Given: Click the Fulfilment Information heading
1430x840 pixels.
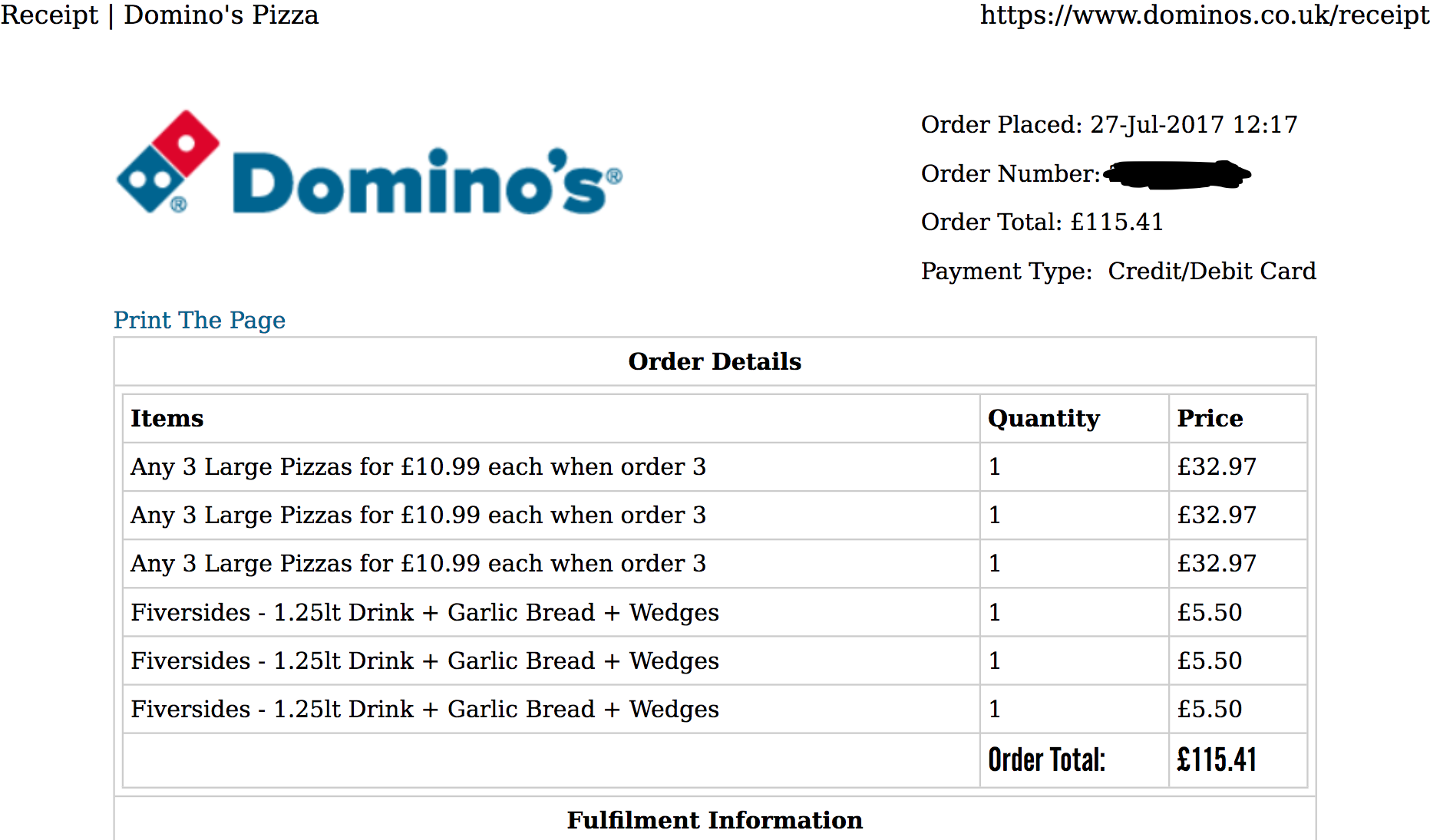Looking at the screenshot, I should coord(715,820).
